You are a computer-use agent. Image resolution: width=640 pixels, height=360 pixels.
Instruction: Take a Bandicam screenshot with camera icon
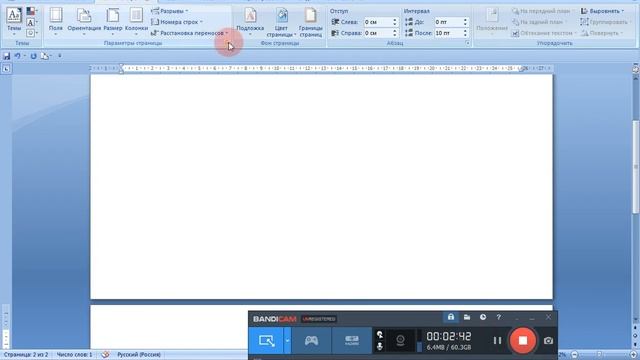point(548,340)
